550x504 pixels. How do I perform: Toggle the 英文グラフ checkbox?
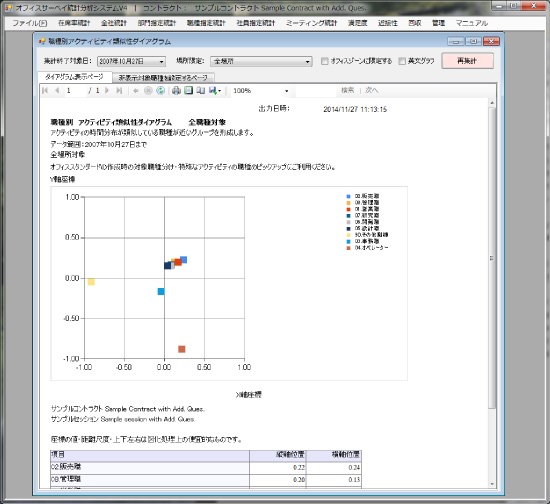[402, 61]
